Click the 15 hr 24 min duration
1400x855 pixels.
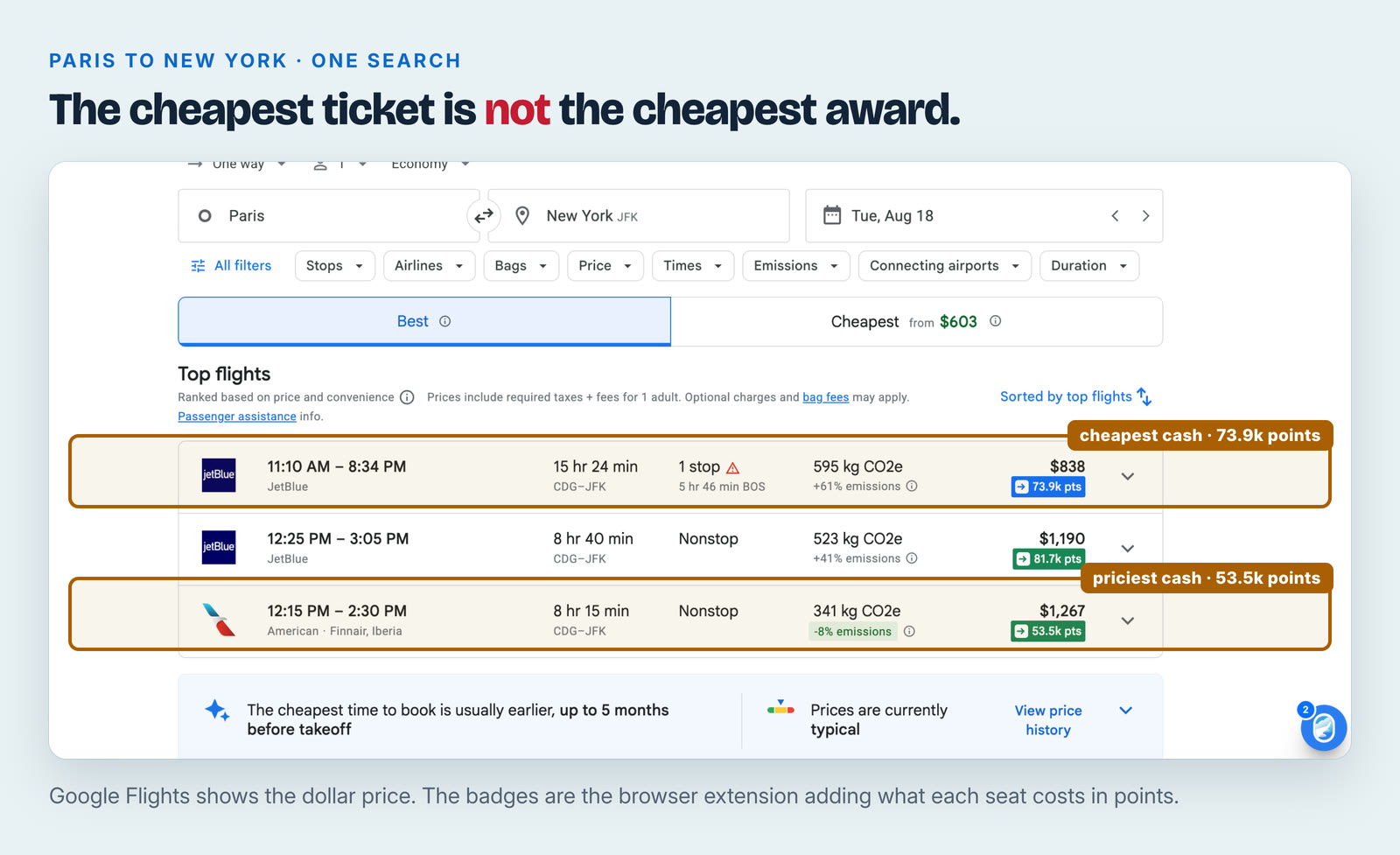tap(595, 466)
